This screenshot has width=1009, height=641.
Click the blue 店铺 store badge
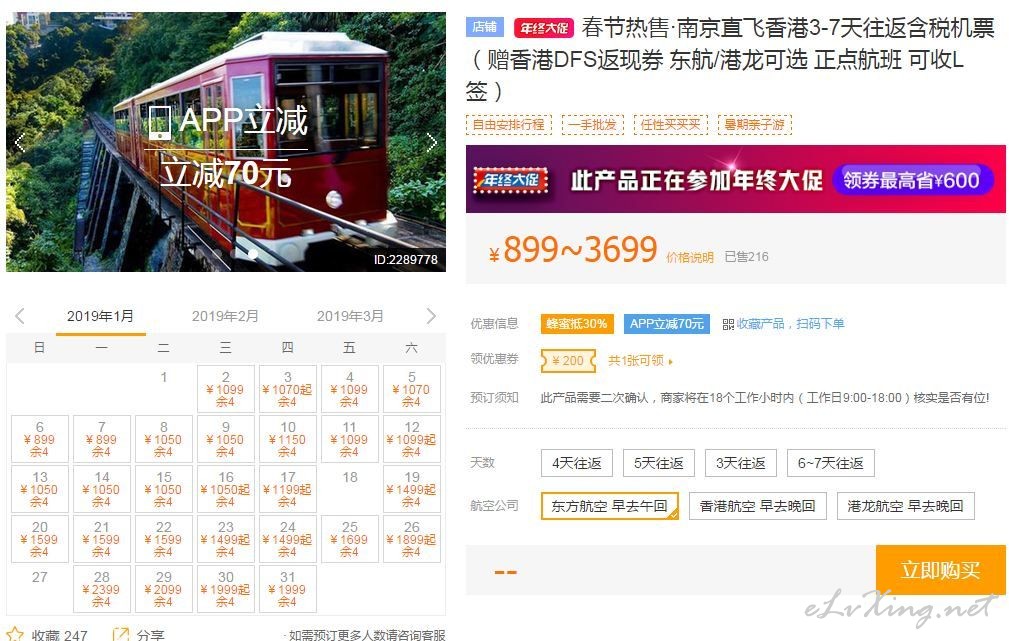point(485,27)
